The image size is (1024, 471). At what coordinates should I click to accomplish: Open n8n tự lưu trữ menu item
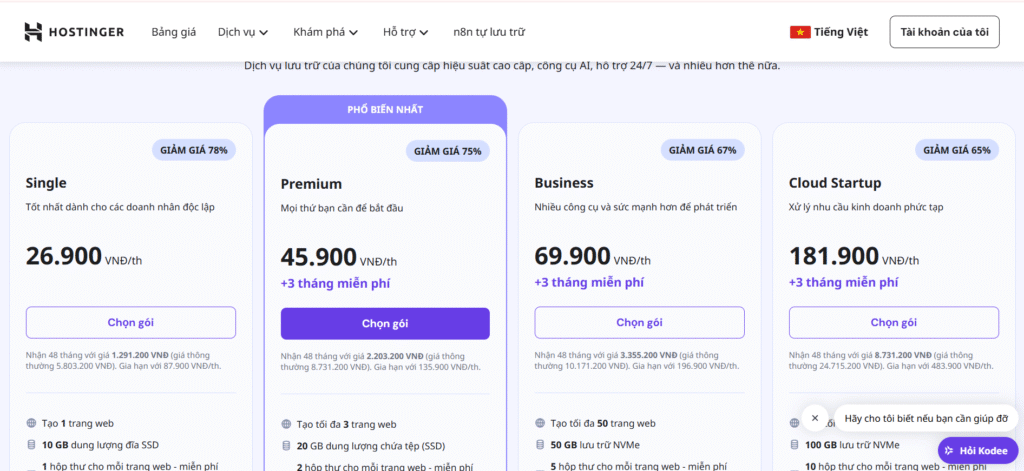[x=488, y=32]
